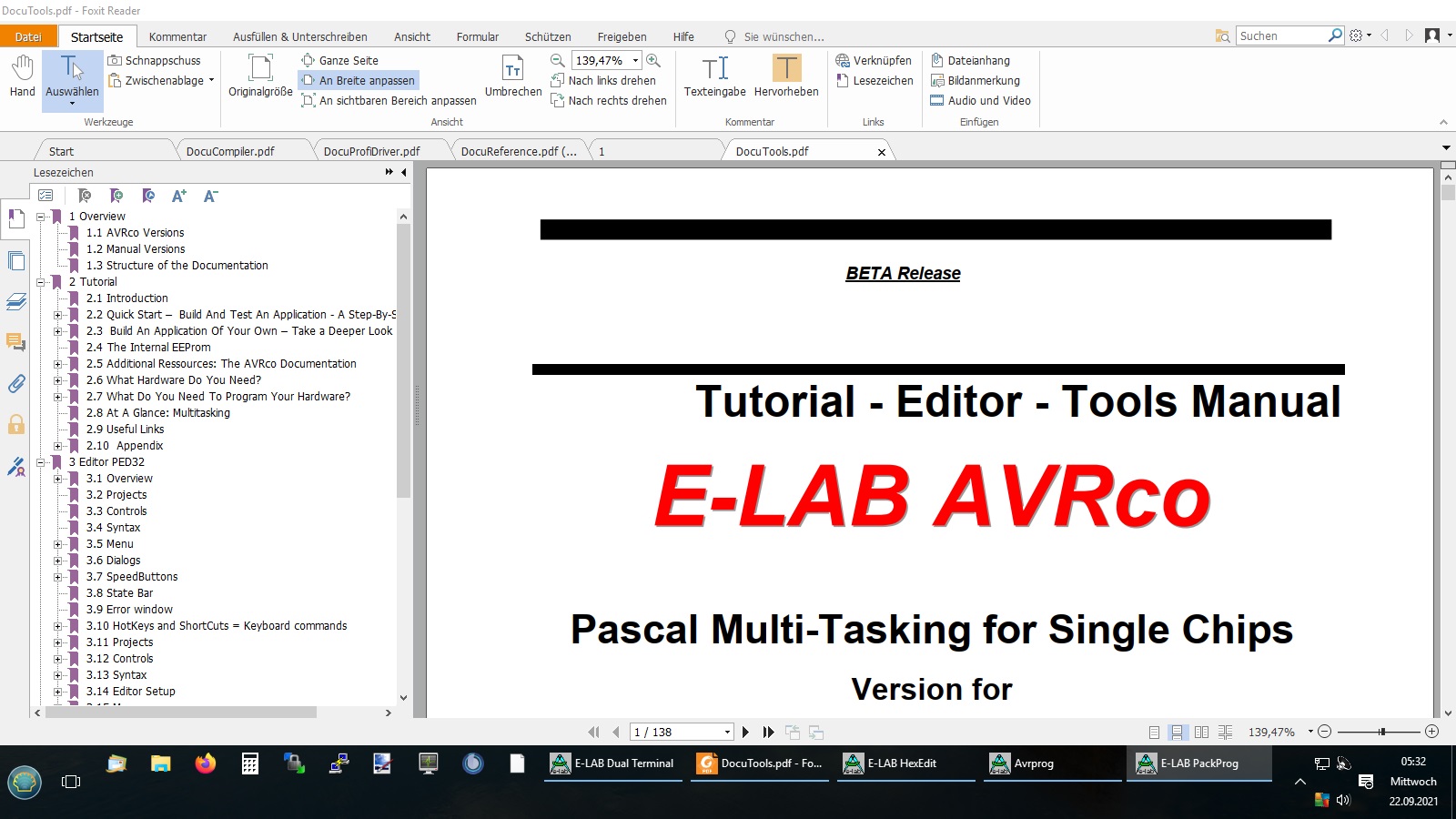
Task: Zoom in with plus magnifier icon
Action: click(x=653, y=60)
